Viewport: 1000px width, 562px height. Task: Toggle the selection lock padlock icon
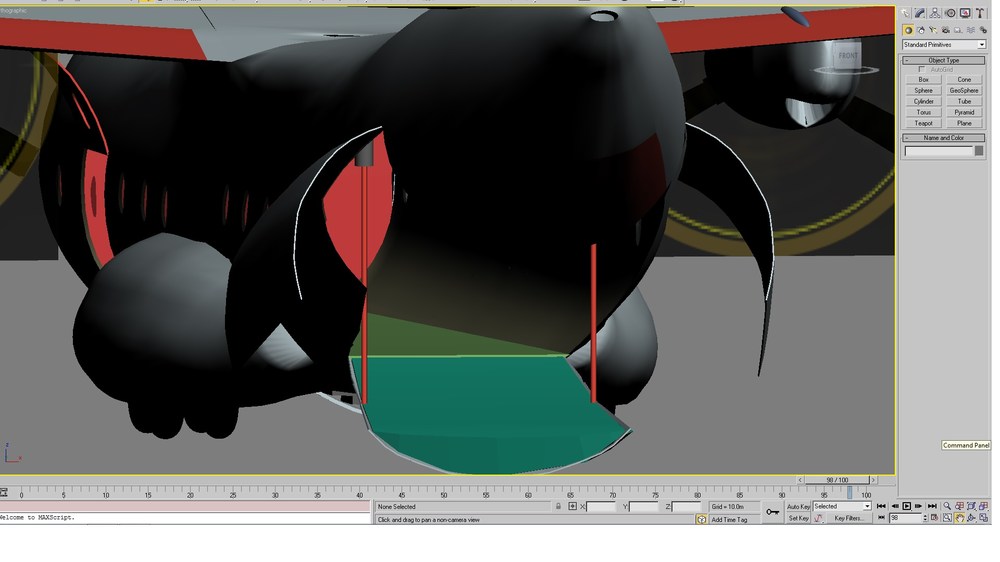pyautogui.click(x=558, y=507)
